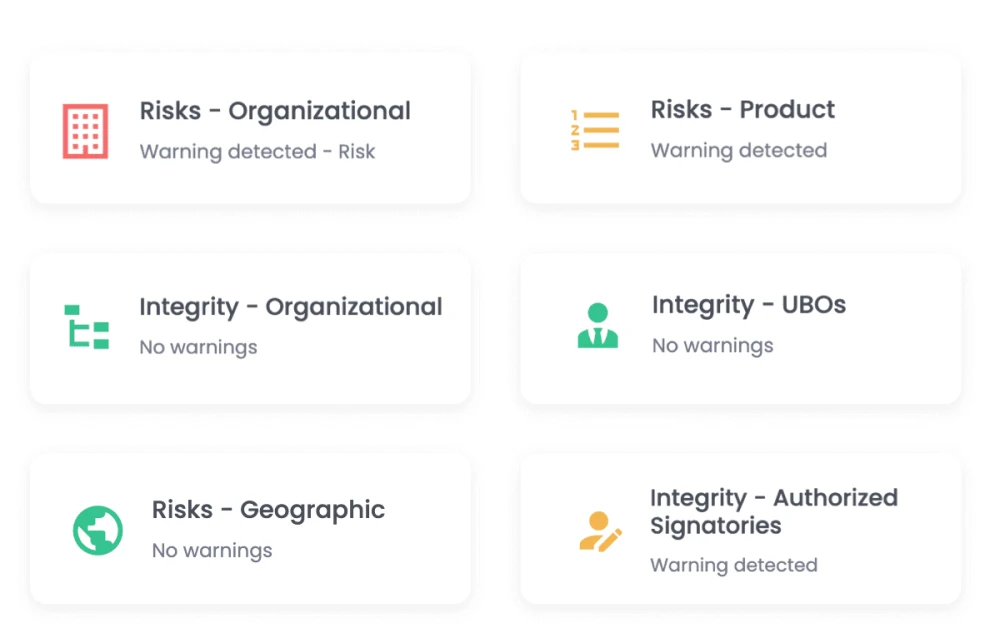Click the 'Warning detected - Risk' status text
Screen dimensions: 1000x643
(257, 152)
